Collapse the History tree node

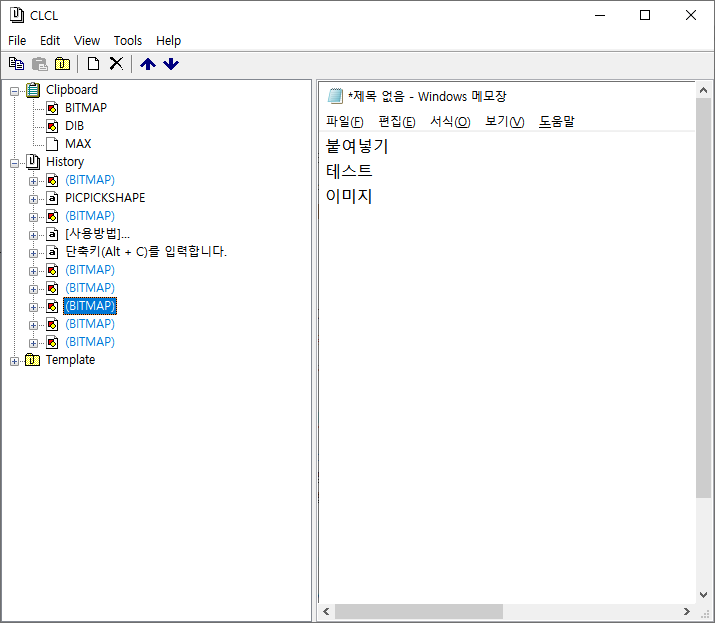pos(15,163)
